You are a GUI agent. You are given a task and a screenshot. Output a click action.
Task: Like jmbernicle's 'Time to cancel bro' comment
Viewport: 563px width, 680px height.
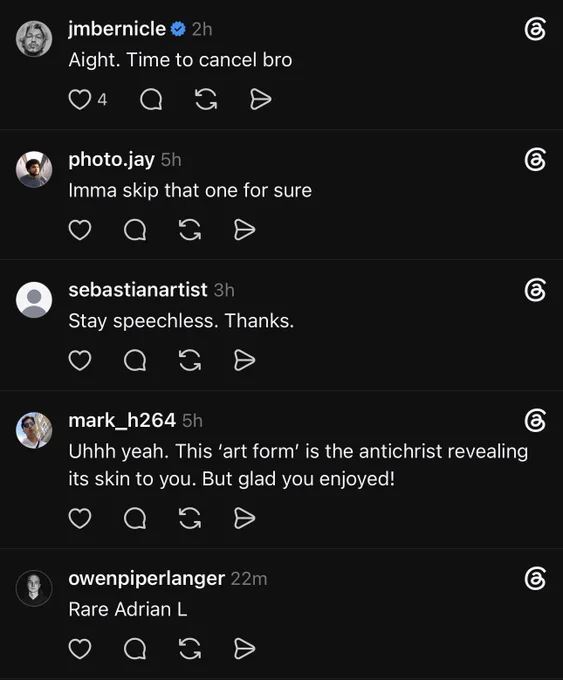pos(80,99)
